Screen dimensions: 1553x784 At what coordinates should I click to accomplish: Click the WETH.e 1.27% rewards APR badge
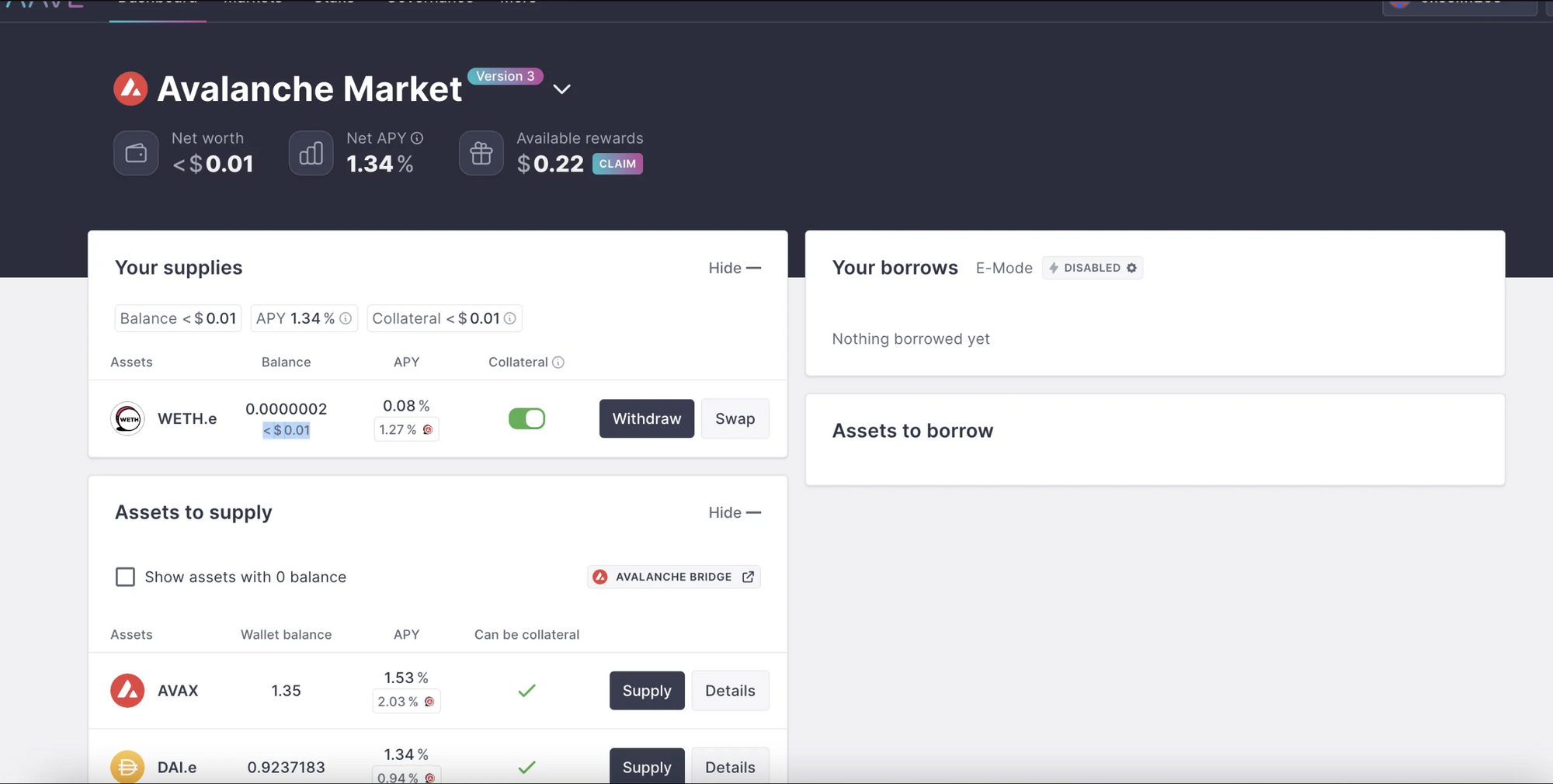406,430
